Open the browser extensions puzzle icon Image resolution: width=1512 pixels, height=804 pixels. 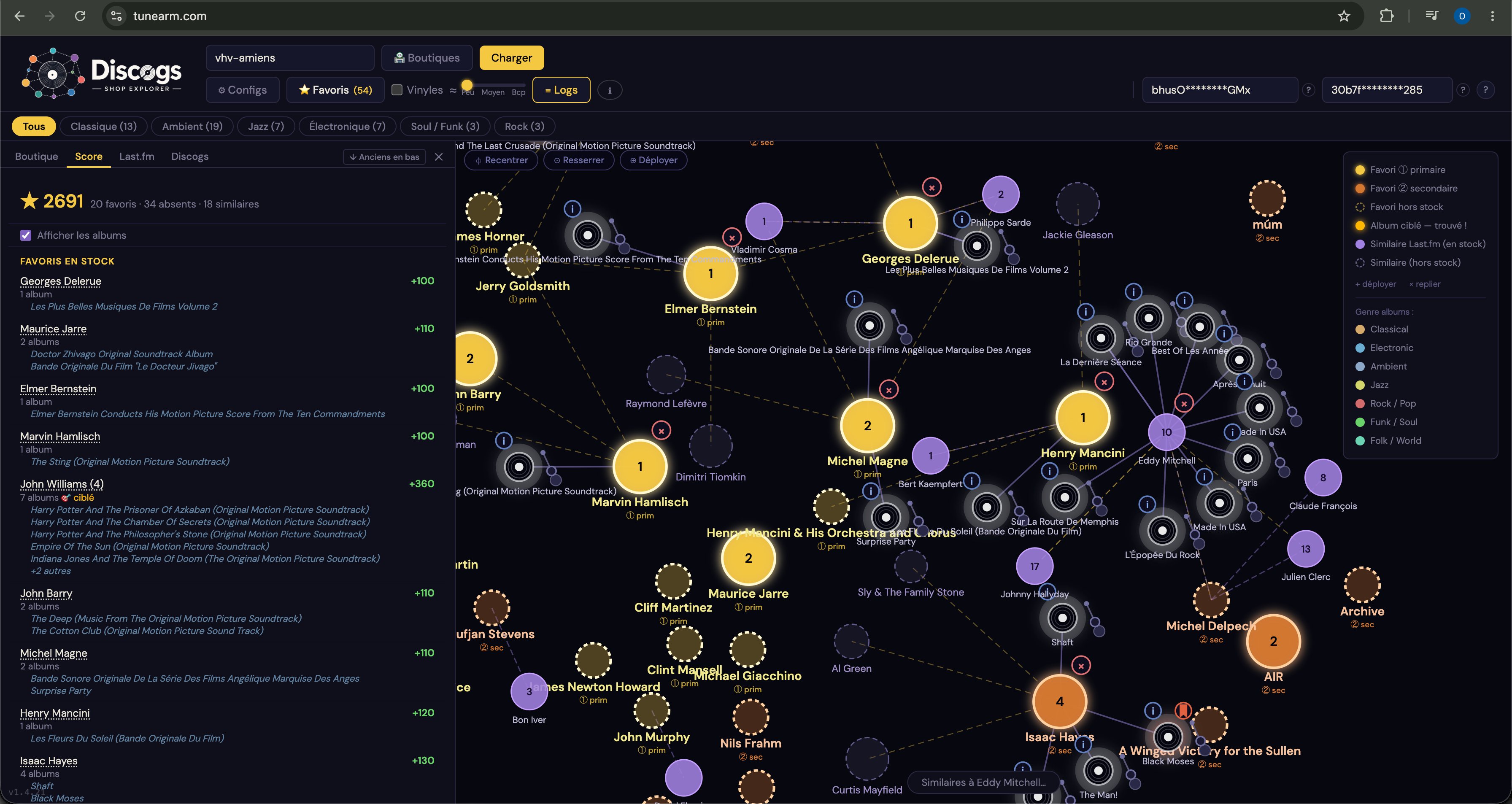(x=1386, y=16)
